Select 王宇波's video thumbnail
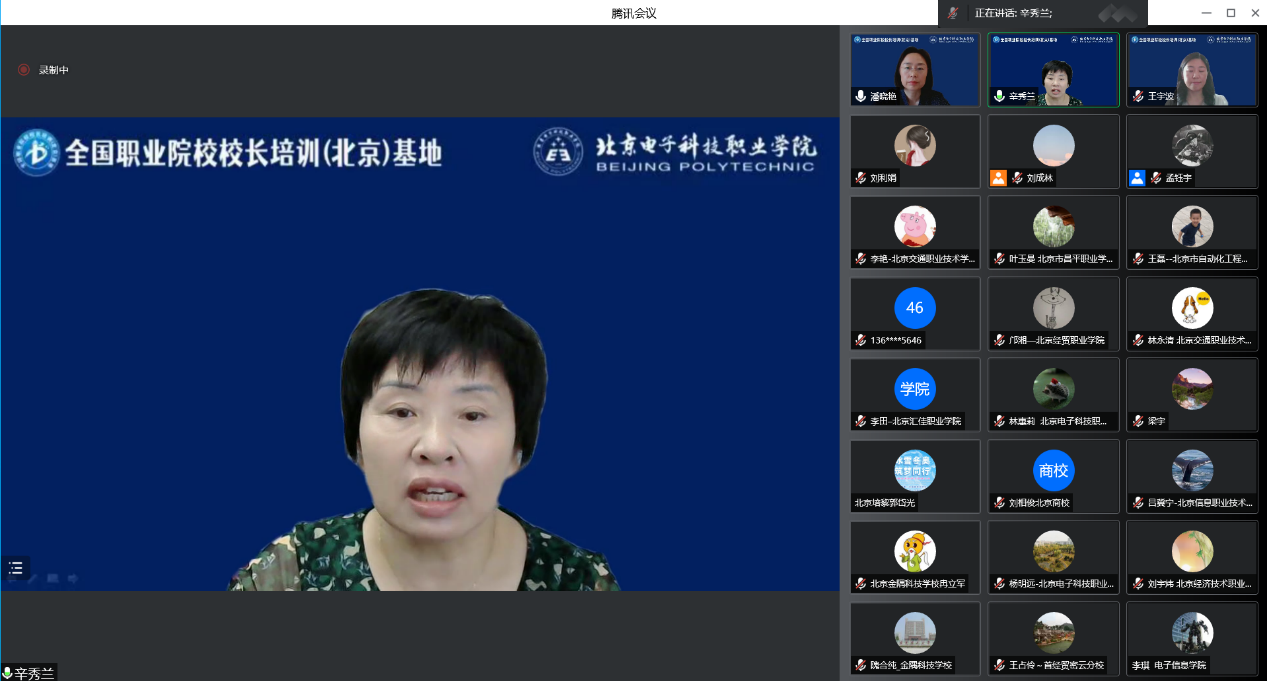This screenshot has height=681, width=1267. point(1192,69)
